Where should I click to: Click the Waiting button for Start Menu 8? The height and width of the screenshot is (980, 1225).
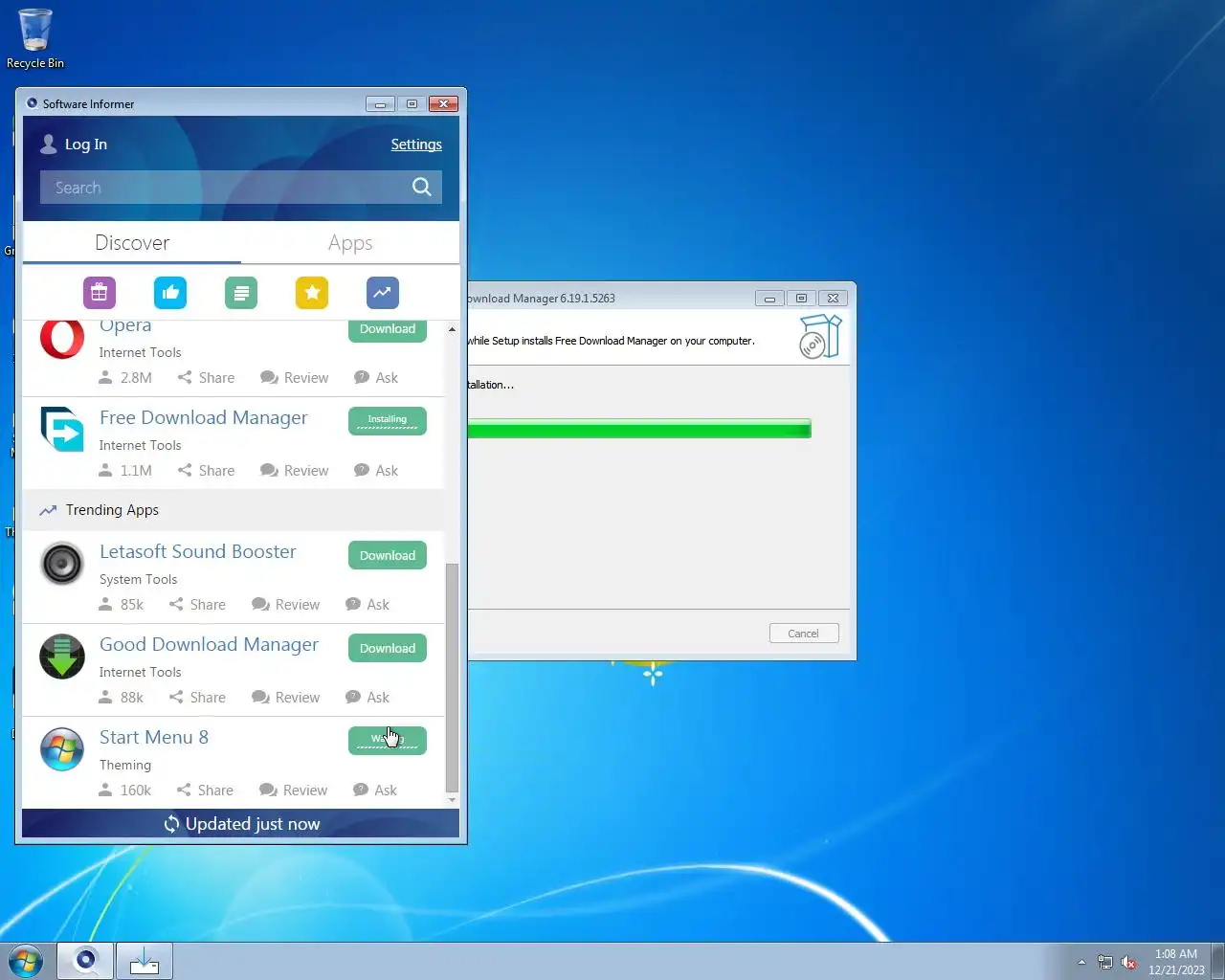click(x=388, y=741)
